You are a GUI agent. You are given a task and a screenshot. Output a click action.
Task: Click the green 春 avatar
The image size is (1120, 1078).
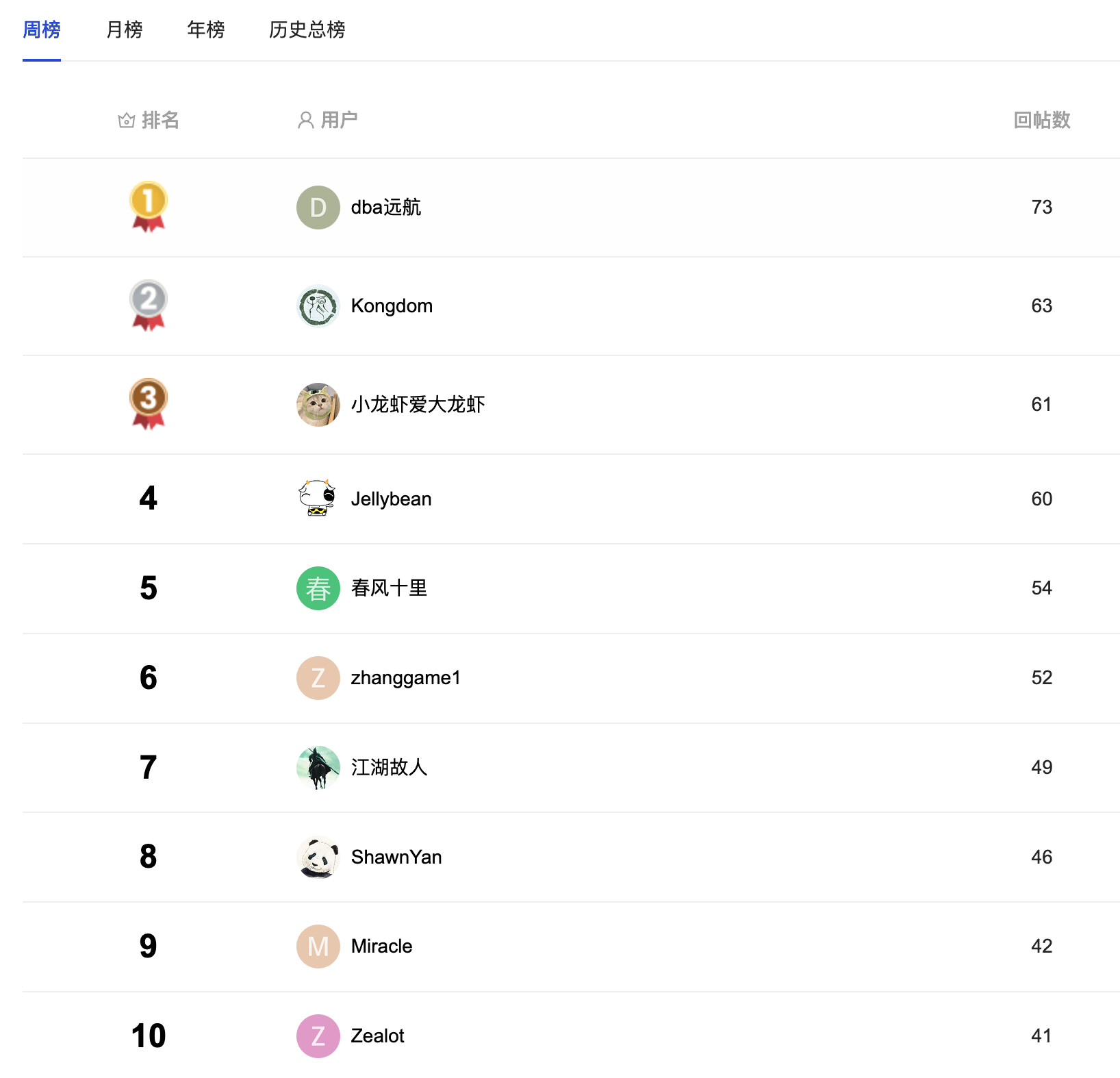[x=318, y=588]
